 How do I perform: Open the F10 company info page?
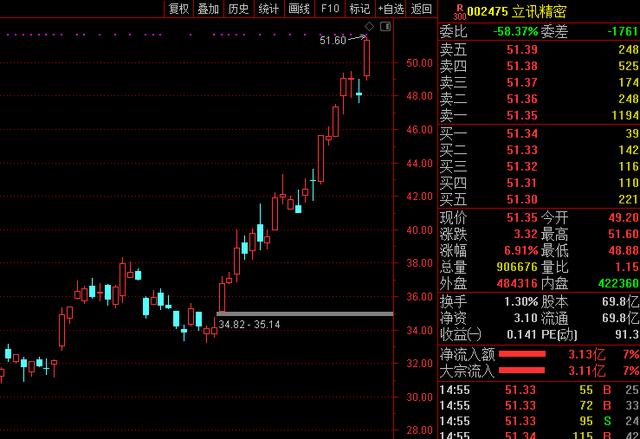(330, 8)
